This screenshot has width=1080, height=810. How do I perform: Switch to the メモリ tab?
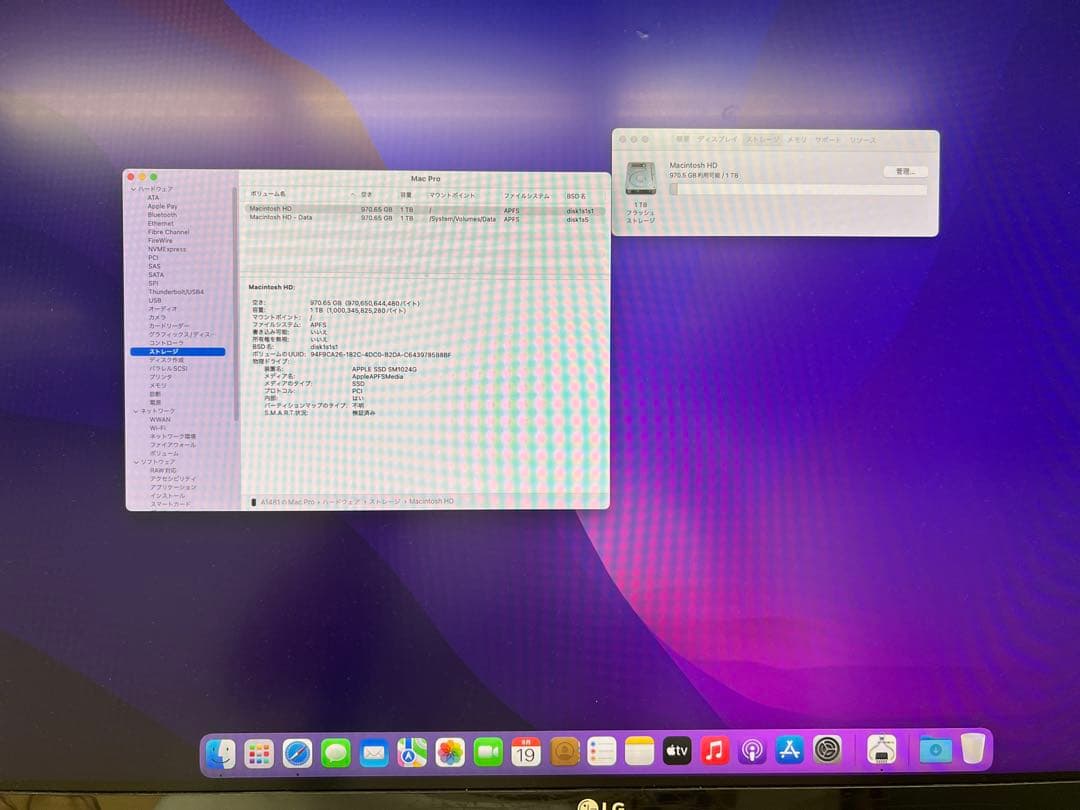(x=797, y=140)
